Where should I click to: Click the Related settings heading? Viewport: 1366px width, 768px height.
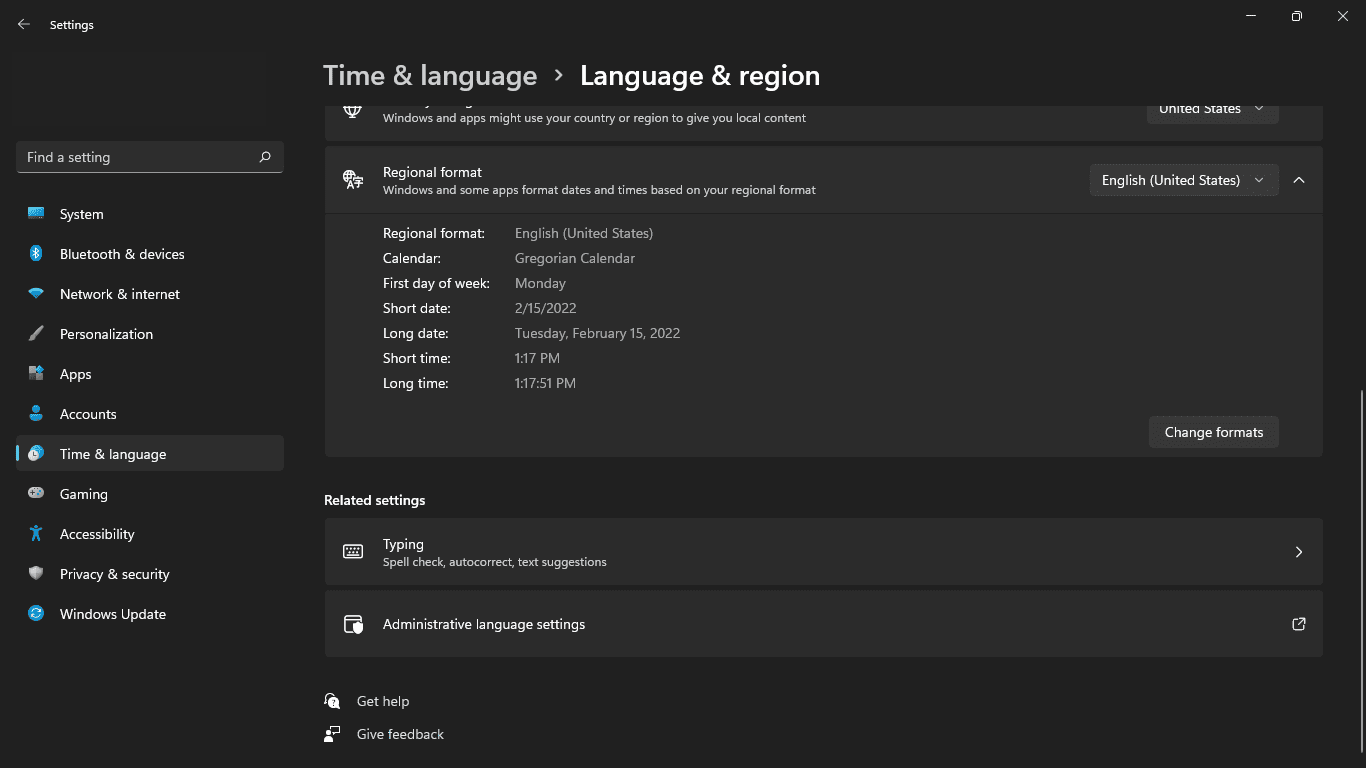(x=375, y=500)
